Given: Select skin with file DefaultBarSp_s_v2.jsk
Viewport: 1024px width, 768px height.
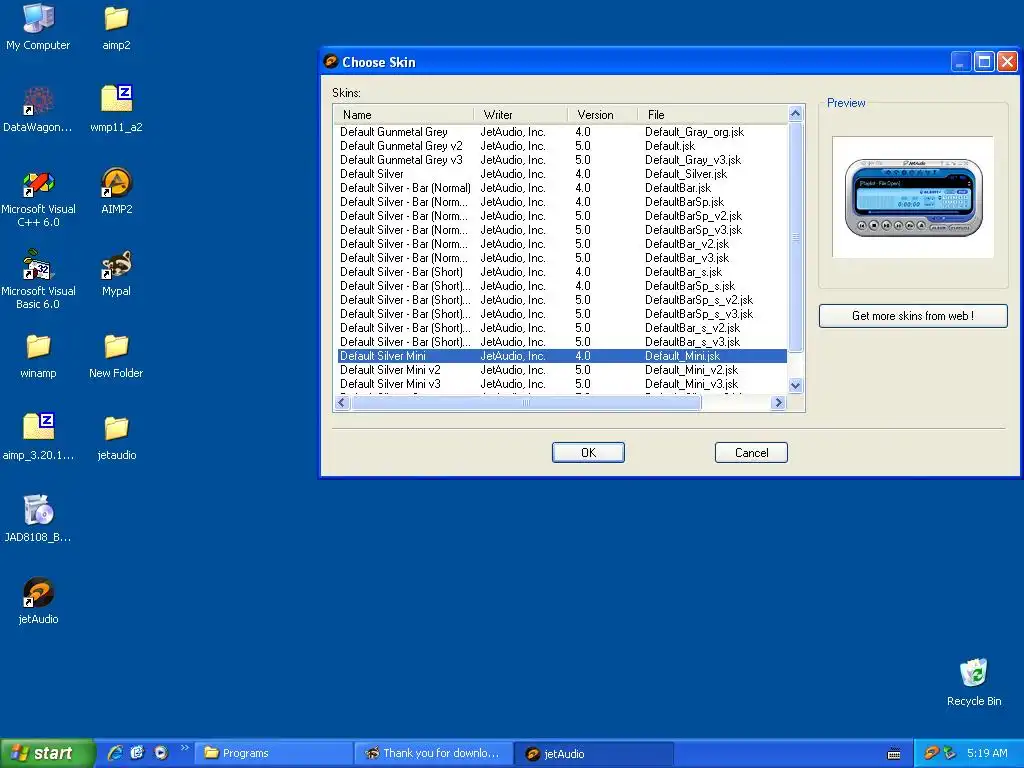Looking at the screenshot, I should pyautogui.click(x=562, y=300).
